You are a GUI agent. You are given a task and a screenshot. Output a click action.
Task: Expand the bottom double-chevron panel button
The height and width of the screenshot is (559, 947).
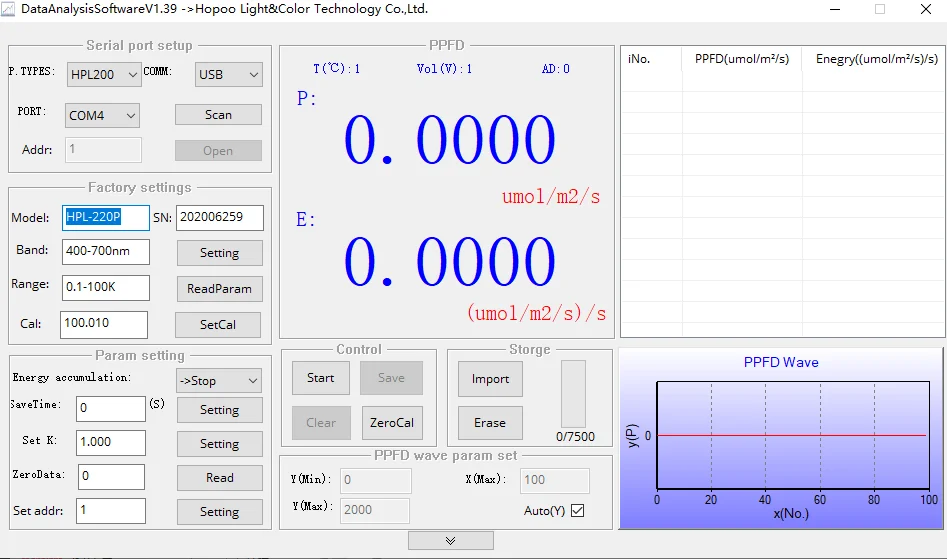[450, 540]
